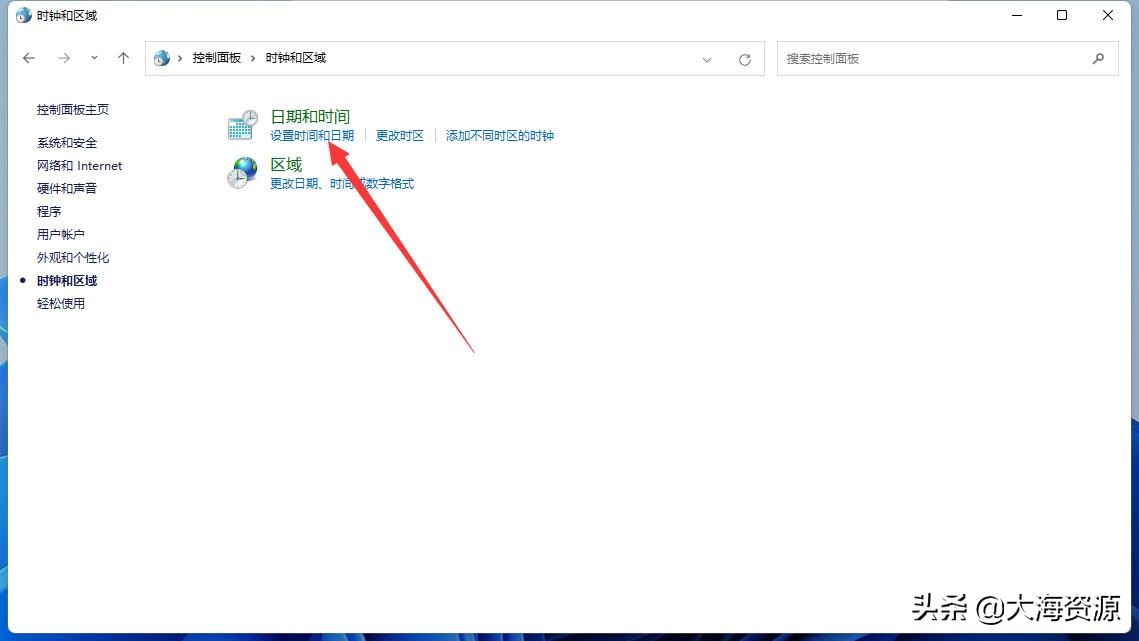Click the refresh icon in the address bar
Image resolution: width=1139 pixels, height=641 pixels.
coord(744,59)
